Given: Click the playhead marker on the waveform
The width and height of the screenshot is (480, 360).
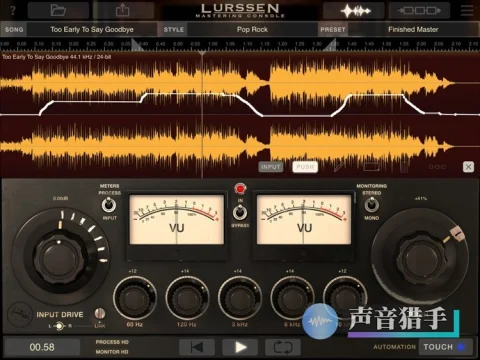Looking at the screenshot, I should pyautogui.click(x=202, y=53).
